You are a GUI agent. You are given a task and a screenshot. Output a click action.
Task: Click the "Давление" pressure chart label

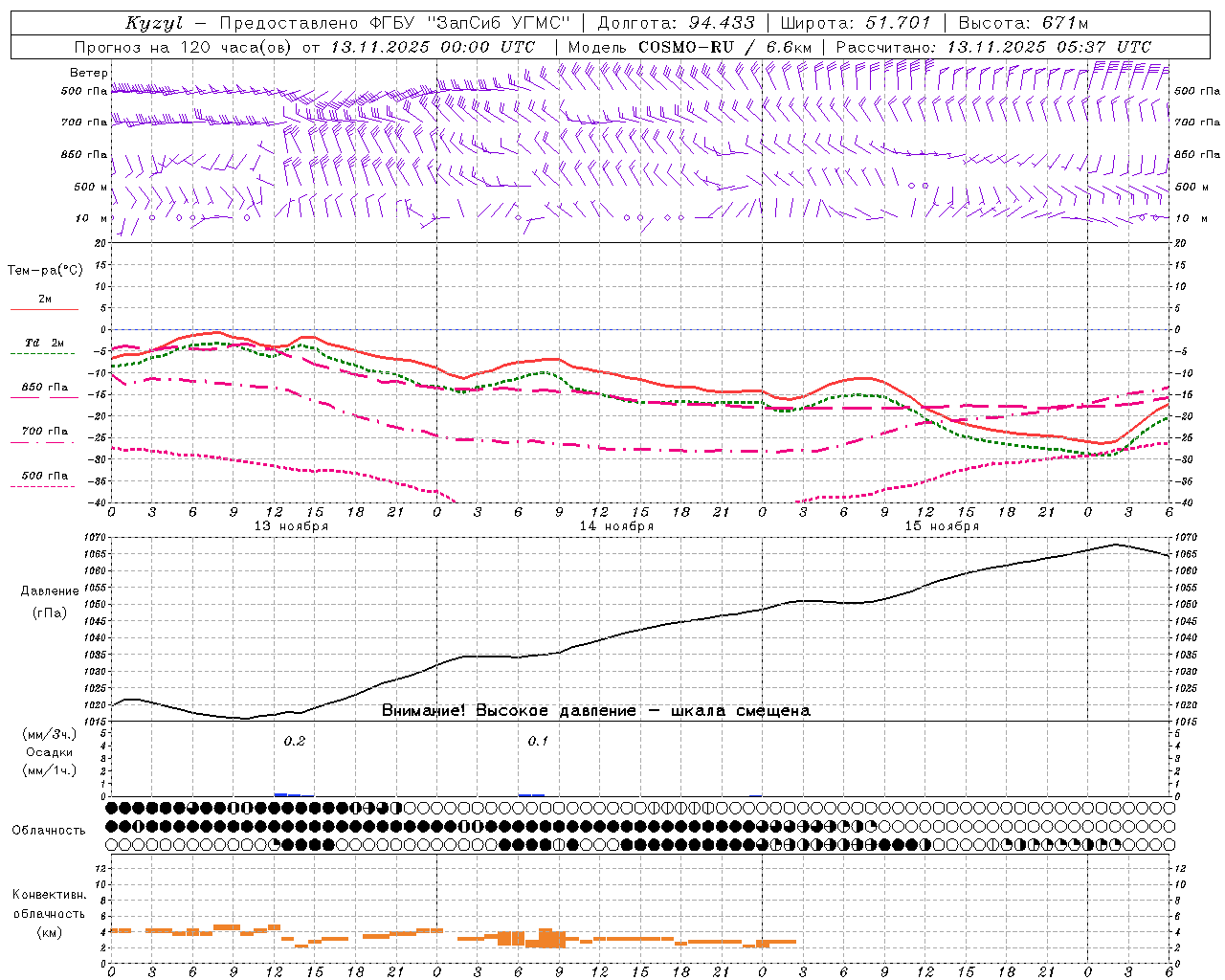tap(49, 591)
